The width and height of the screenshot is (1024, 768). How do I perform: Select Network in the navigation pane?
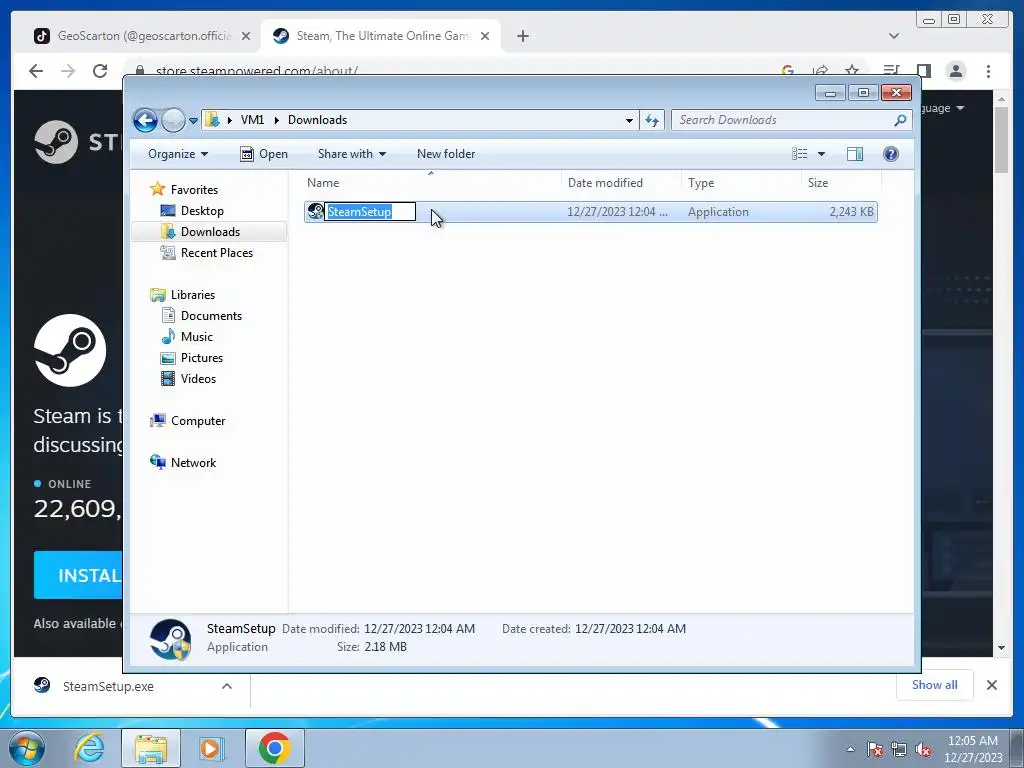tap(193, 462)
